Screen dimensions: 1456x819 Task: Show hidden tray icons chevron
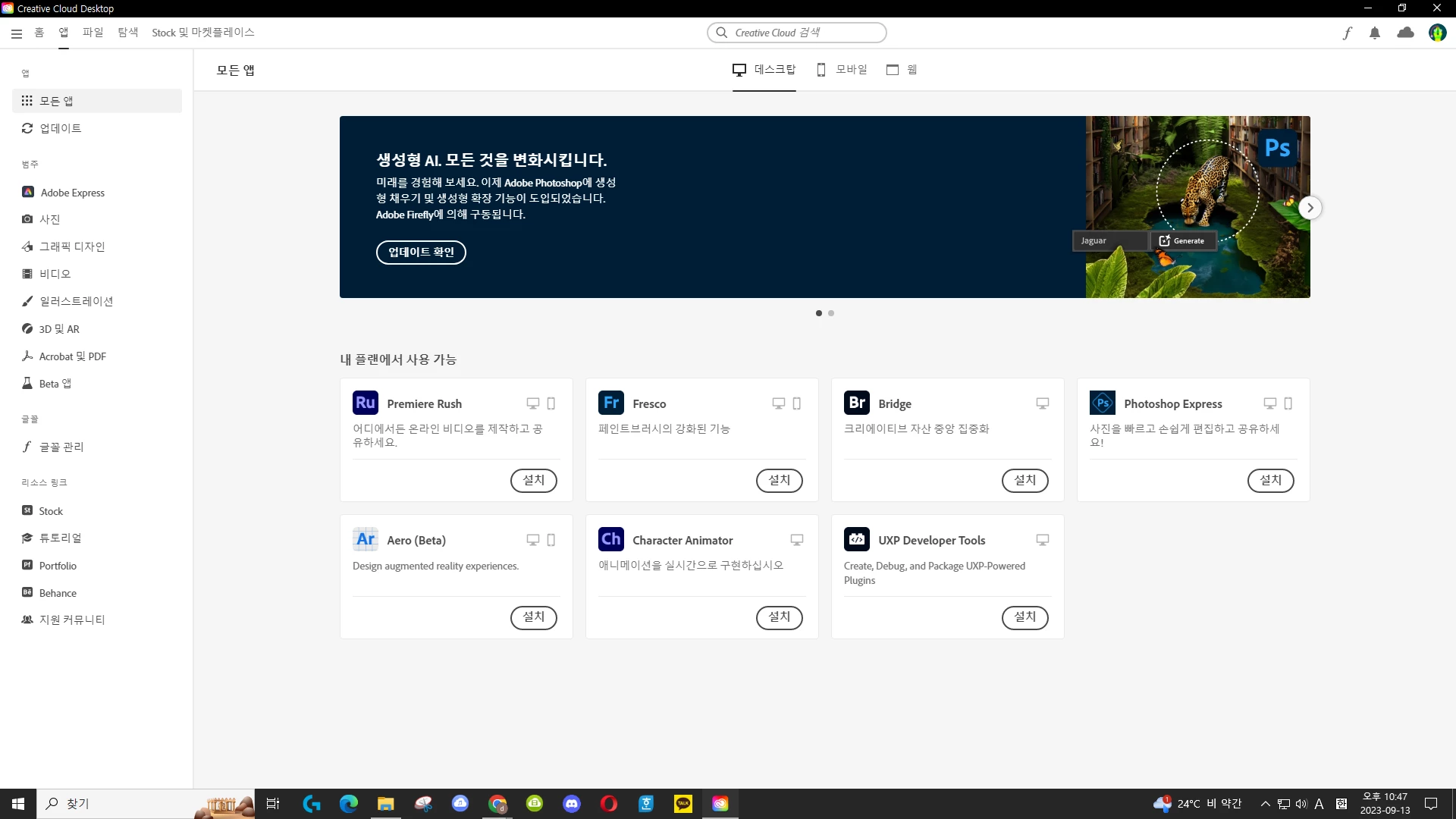(x=1265, y=804)
